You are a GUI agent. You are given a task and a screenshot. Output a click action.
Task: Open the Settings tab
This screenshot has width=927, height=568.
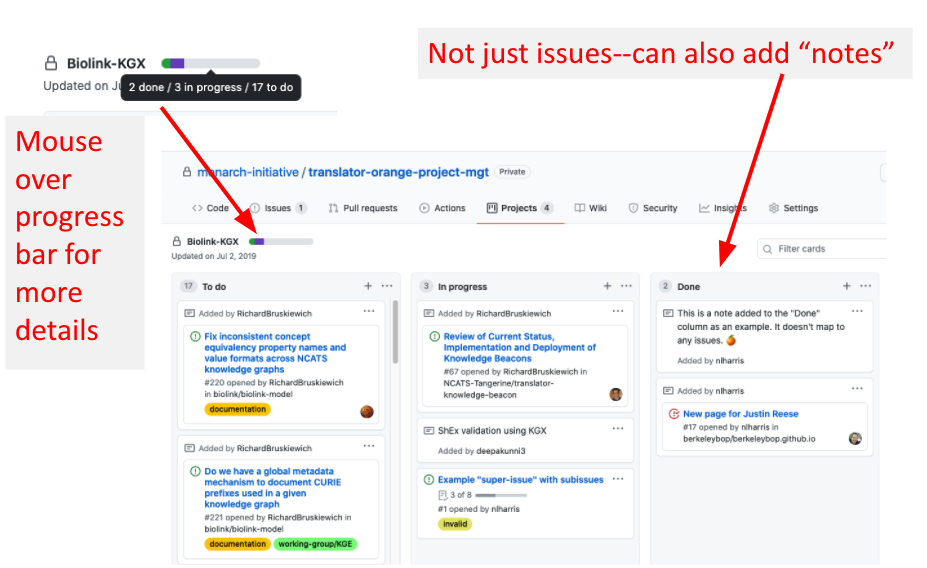(x=793, y=208)
